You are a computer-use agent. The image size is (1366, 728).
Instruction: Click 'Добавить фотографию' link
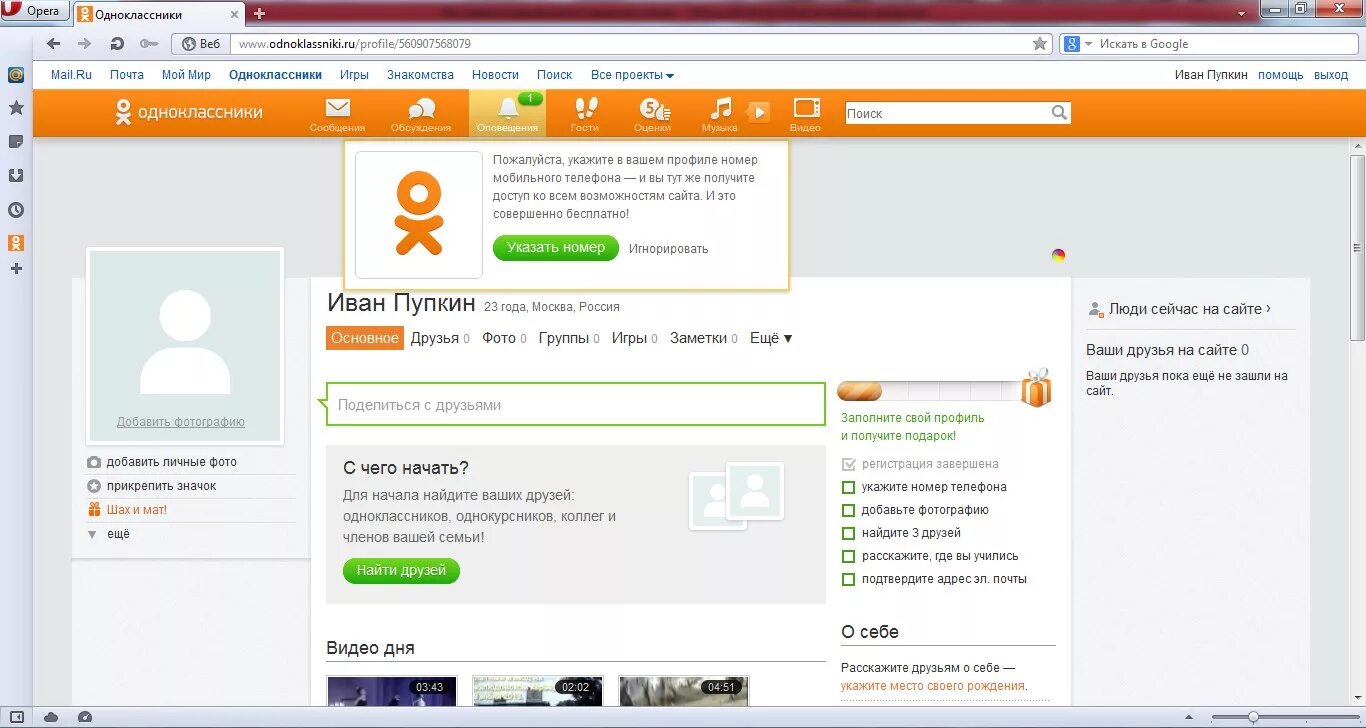[181, 422]
